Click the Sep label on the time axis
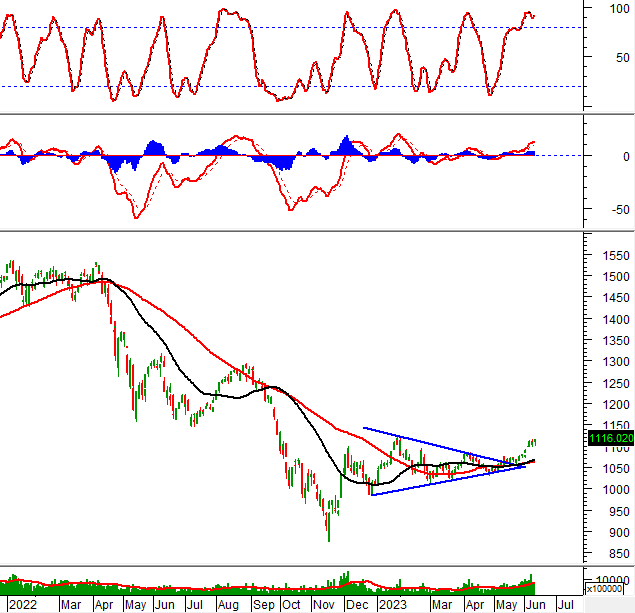Image resolution: width=635 pixels, height=613 pixels. click(x=263, y=604)
